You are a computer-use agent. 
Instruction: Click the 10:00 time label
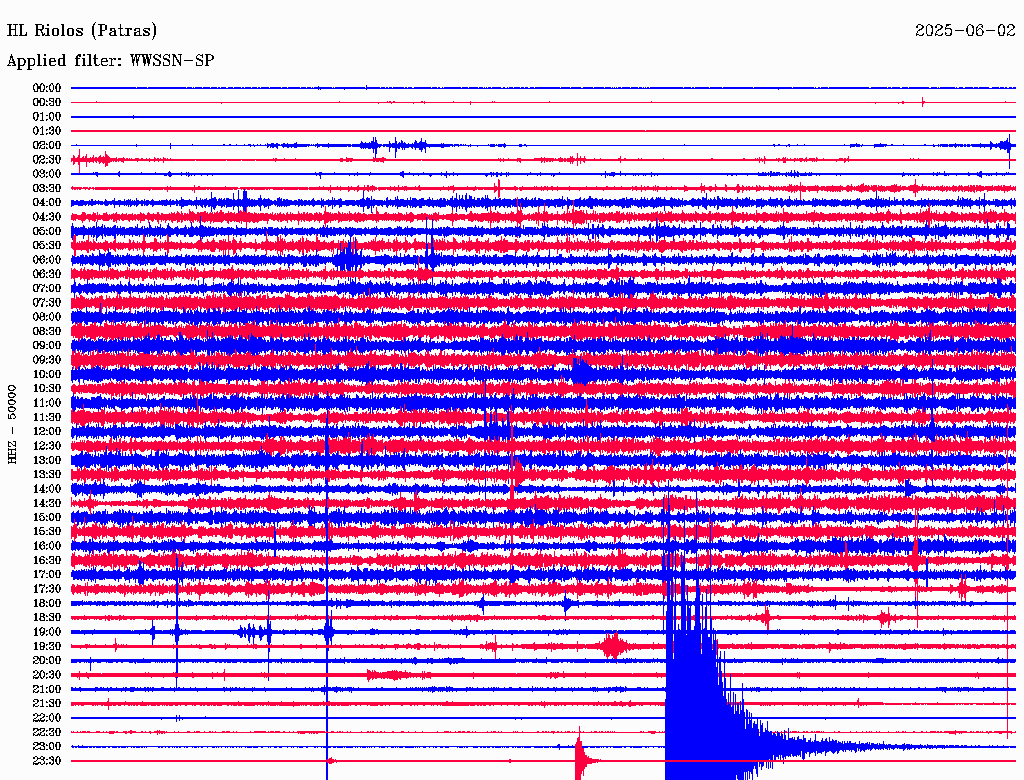tap(47, 374)
